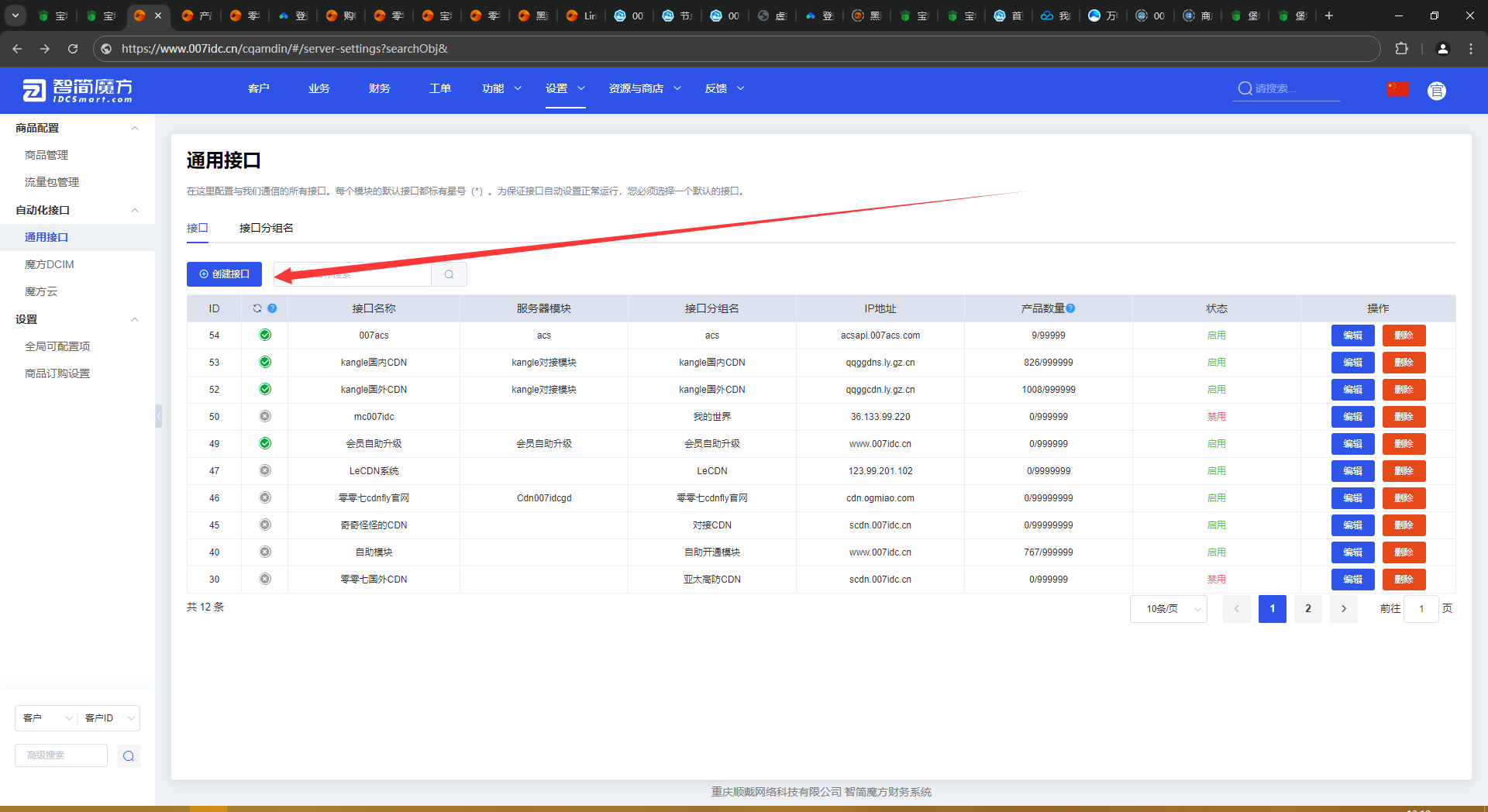Click the IDCSmart logo
1488x812 pixels.
tap(77, 90)
